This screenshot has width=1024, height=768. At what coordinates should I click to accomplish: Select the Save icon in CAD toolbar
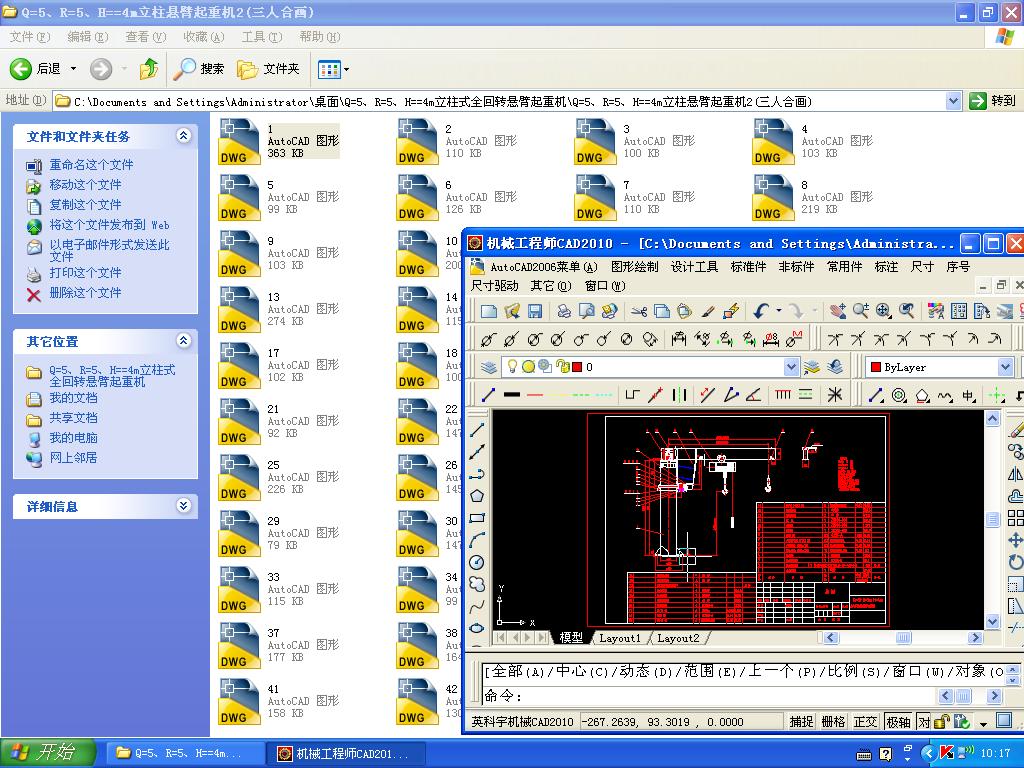(534, 311)
